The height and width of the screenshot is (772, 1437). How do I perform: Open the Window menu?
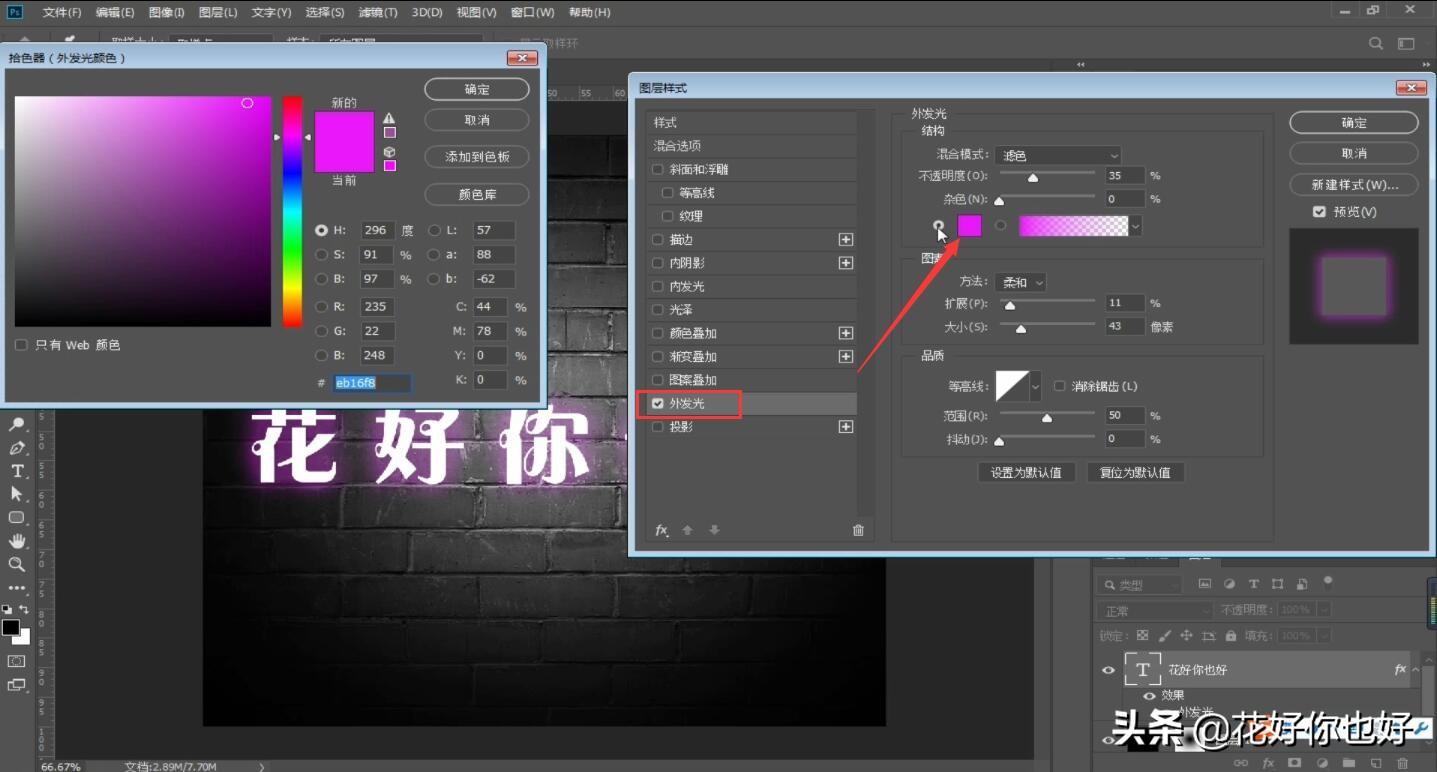tap(532, 13)
